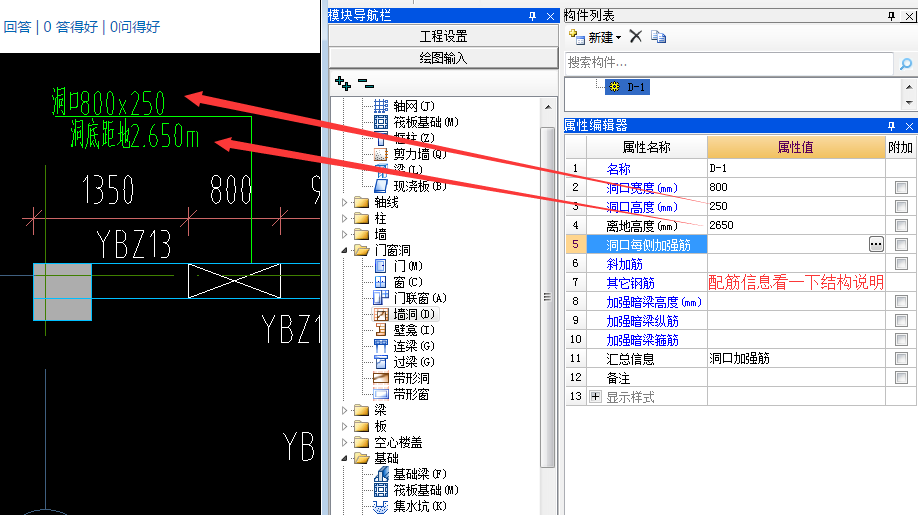
Task: Expand the 柱 folder
Action: click(x=344, y=218)
